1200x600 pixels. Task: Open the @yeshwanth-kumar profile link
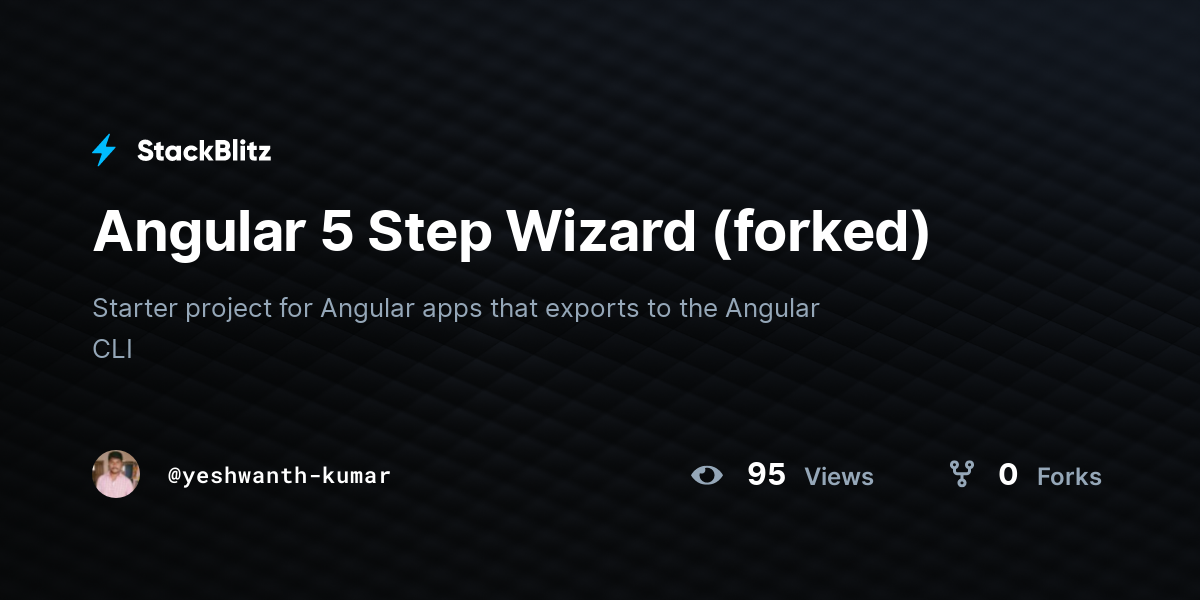pyautogui.click(x=279, y=476)
